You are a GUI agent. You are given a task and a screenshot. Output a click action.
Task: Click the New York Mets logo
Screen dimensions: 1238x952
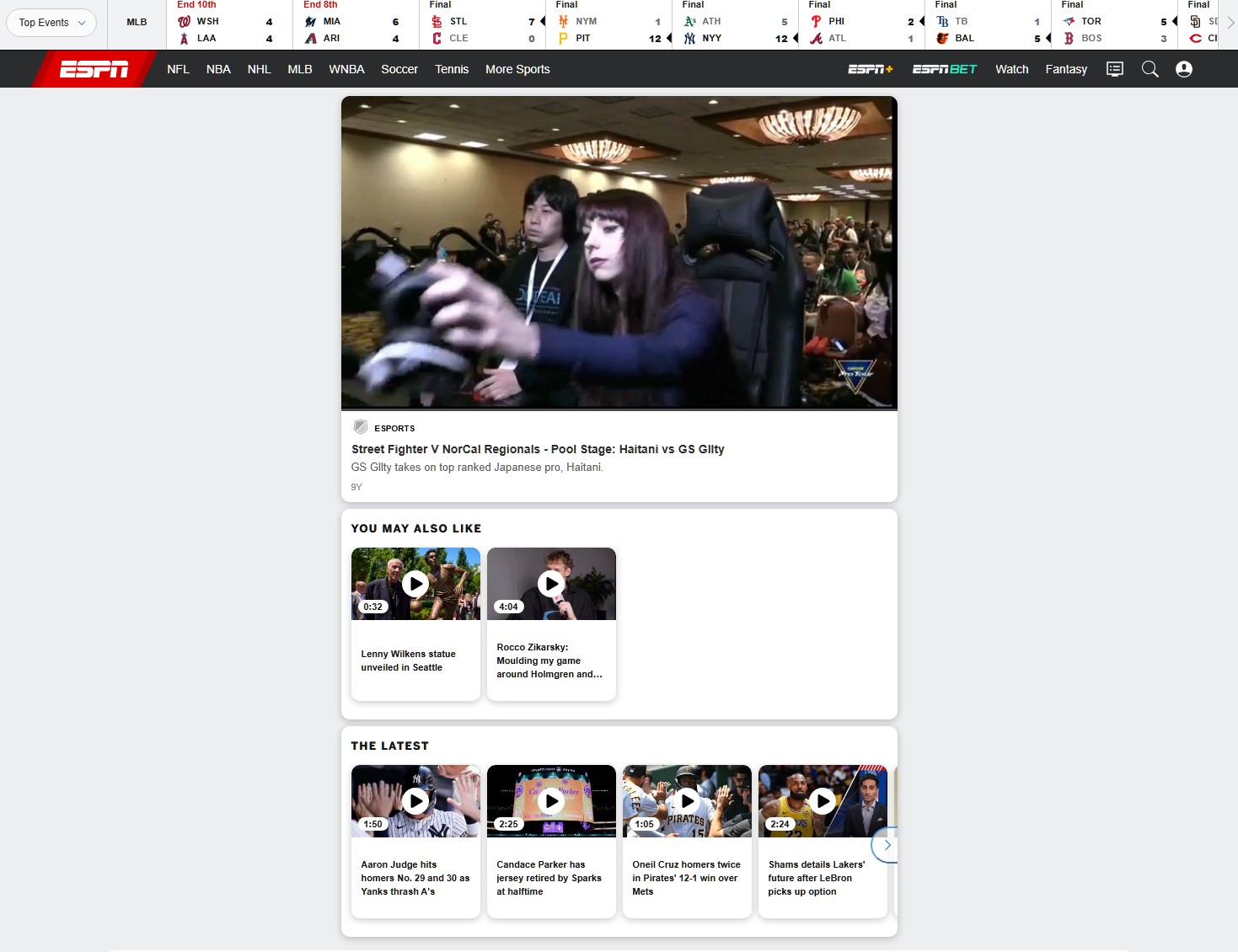563,22
